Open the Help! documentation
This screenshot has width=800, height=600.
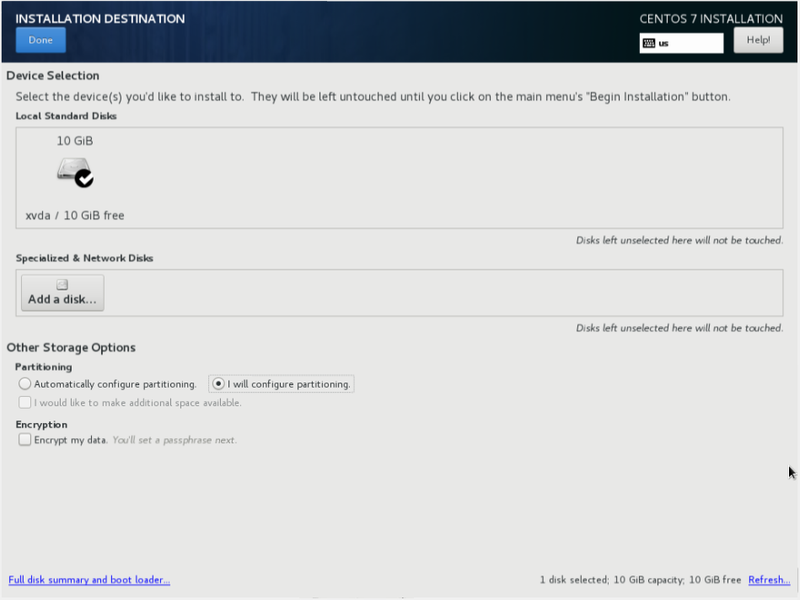click(x=758, y=40)
